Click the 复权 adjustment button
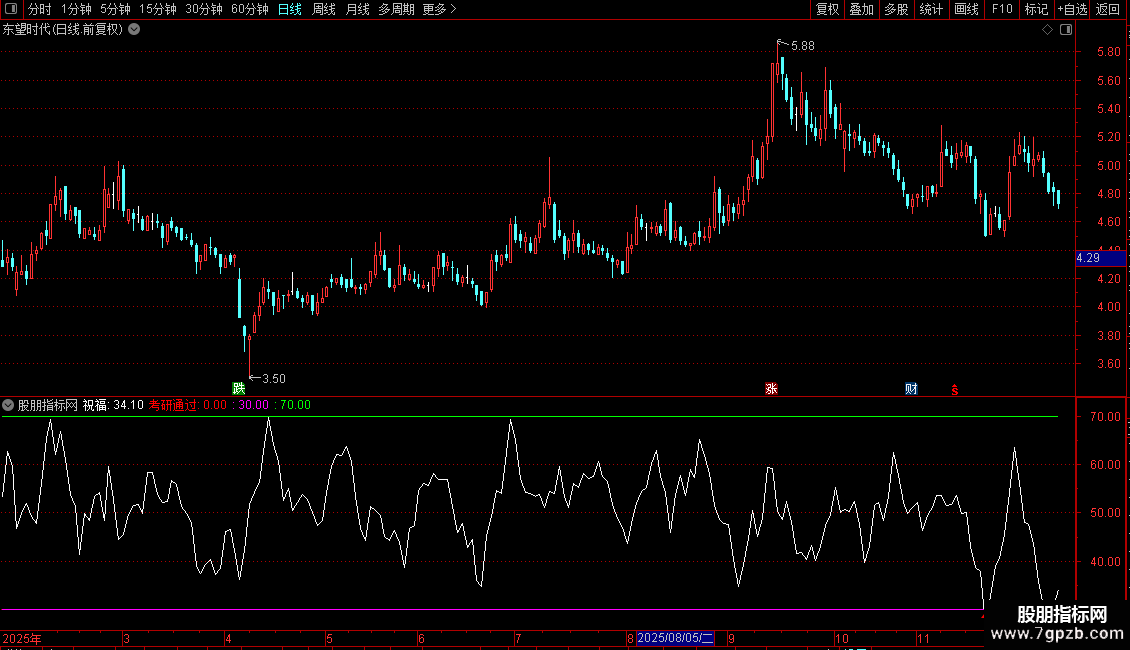1130x650 pixels. (827, 9)
